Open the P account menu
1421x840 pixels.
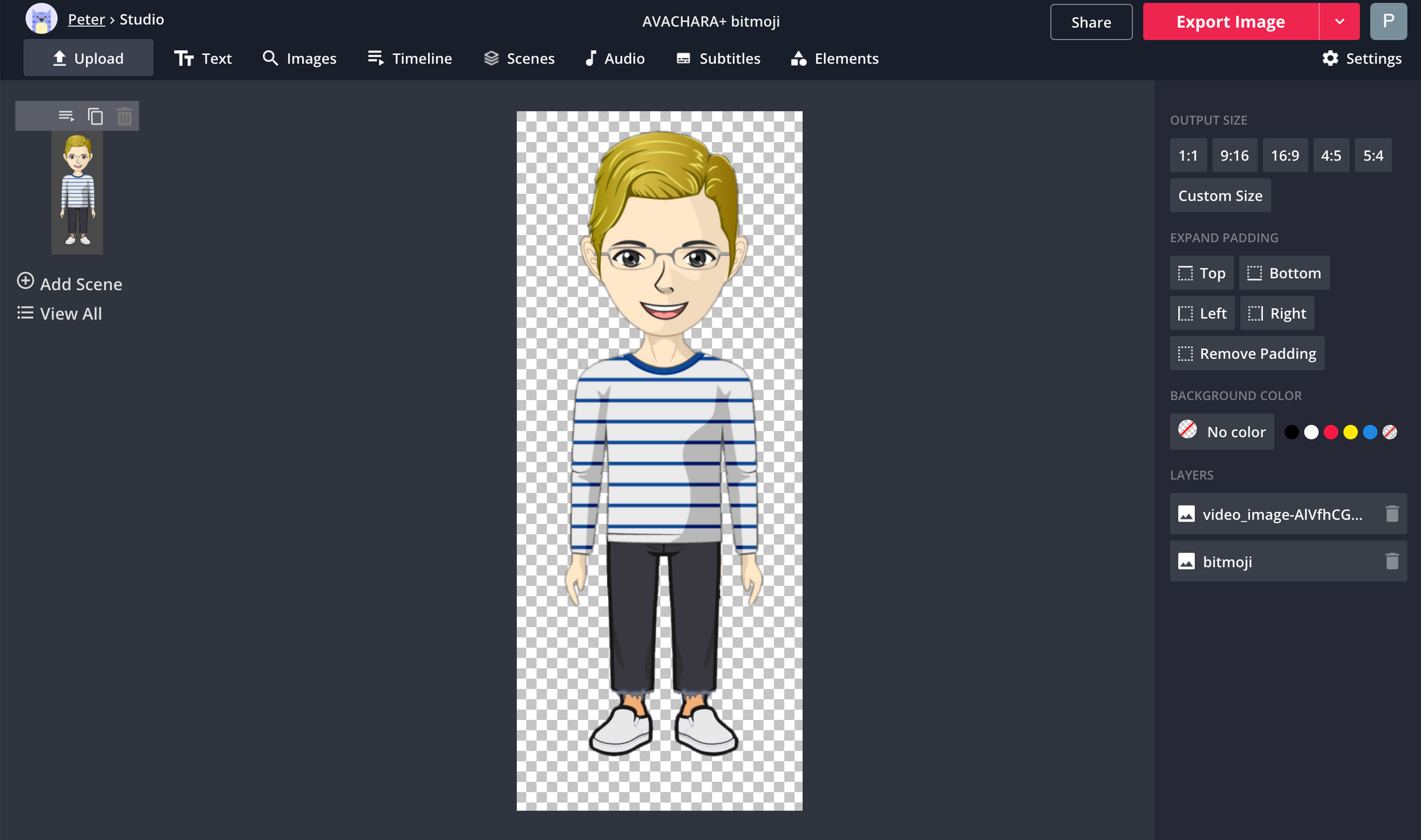coord(1388,21)
